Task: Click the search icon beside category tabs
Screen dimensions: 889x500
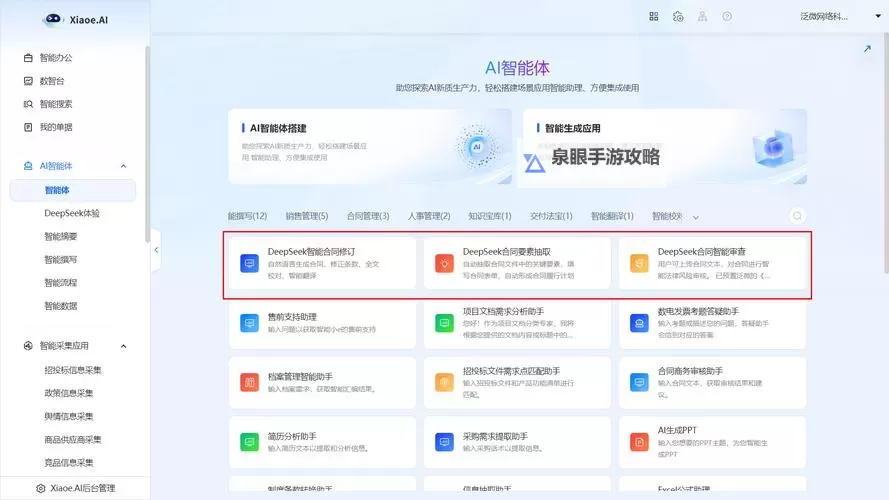Action: (797, 216)
